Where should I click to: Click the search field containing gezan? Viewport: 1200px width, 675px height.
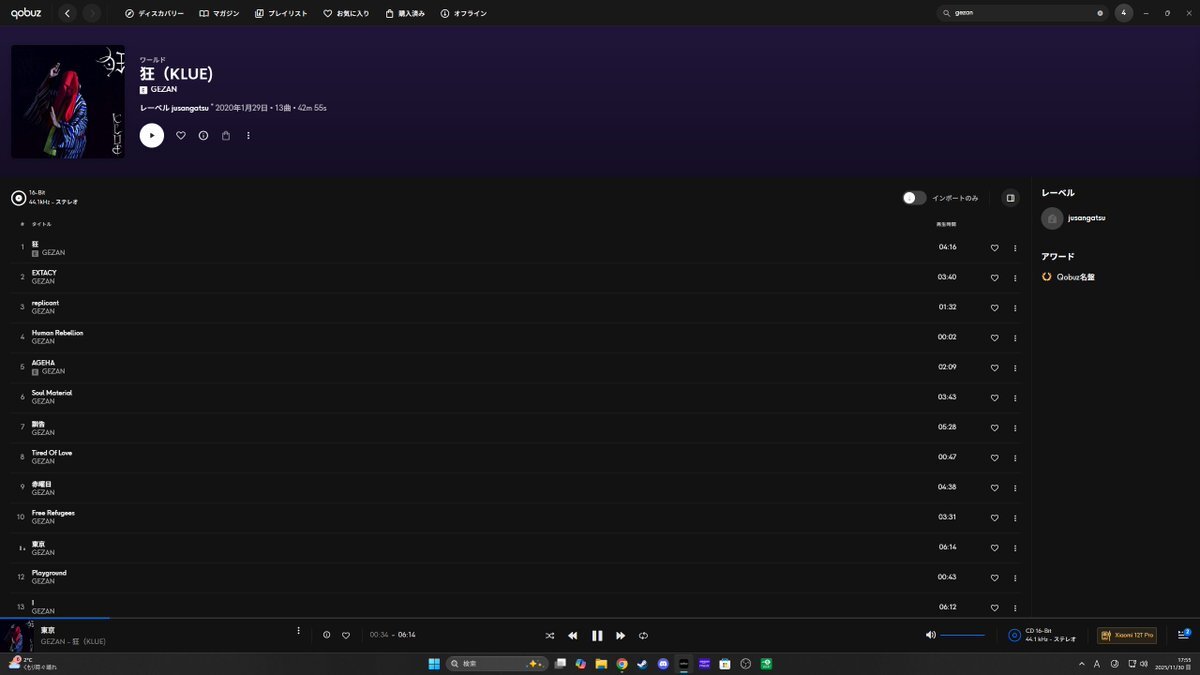pyautogui.click(x=1020, y=13)
